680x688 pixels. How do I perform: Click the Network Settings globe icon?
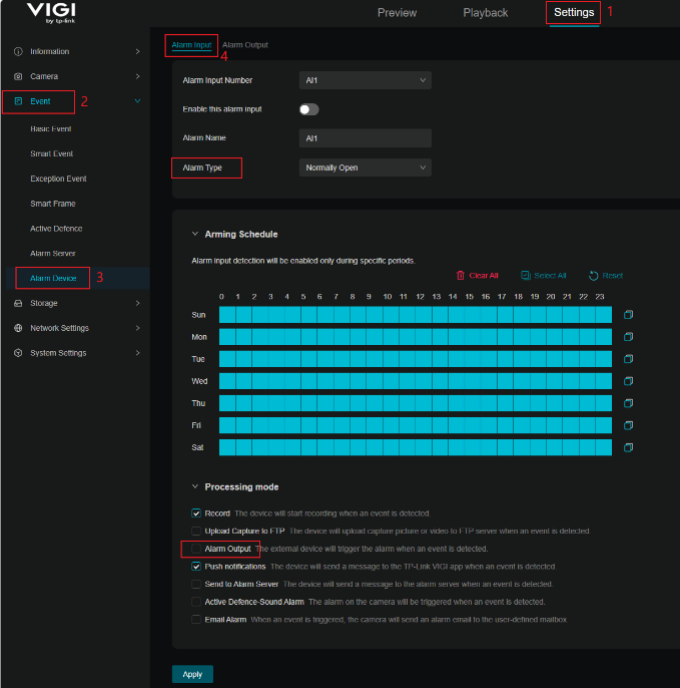point(18,328)
